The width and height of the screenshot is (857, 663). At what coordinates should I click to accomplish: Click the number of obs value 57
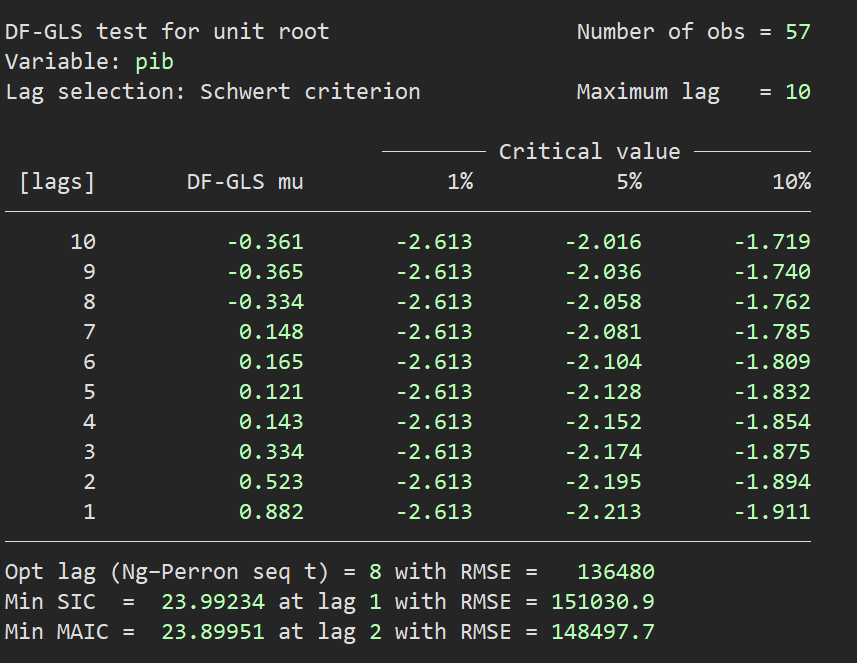pos(797,32)
